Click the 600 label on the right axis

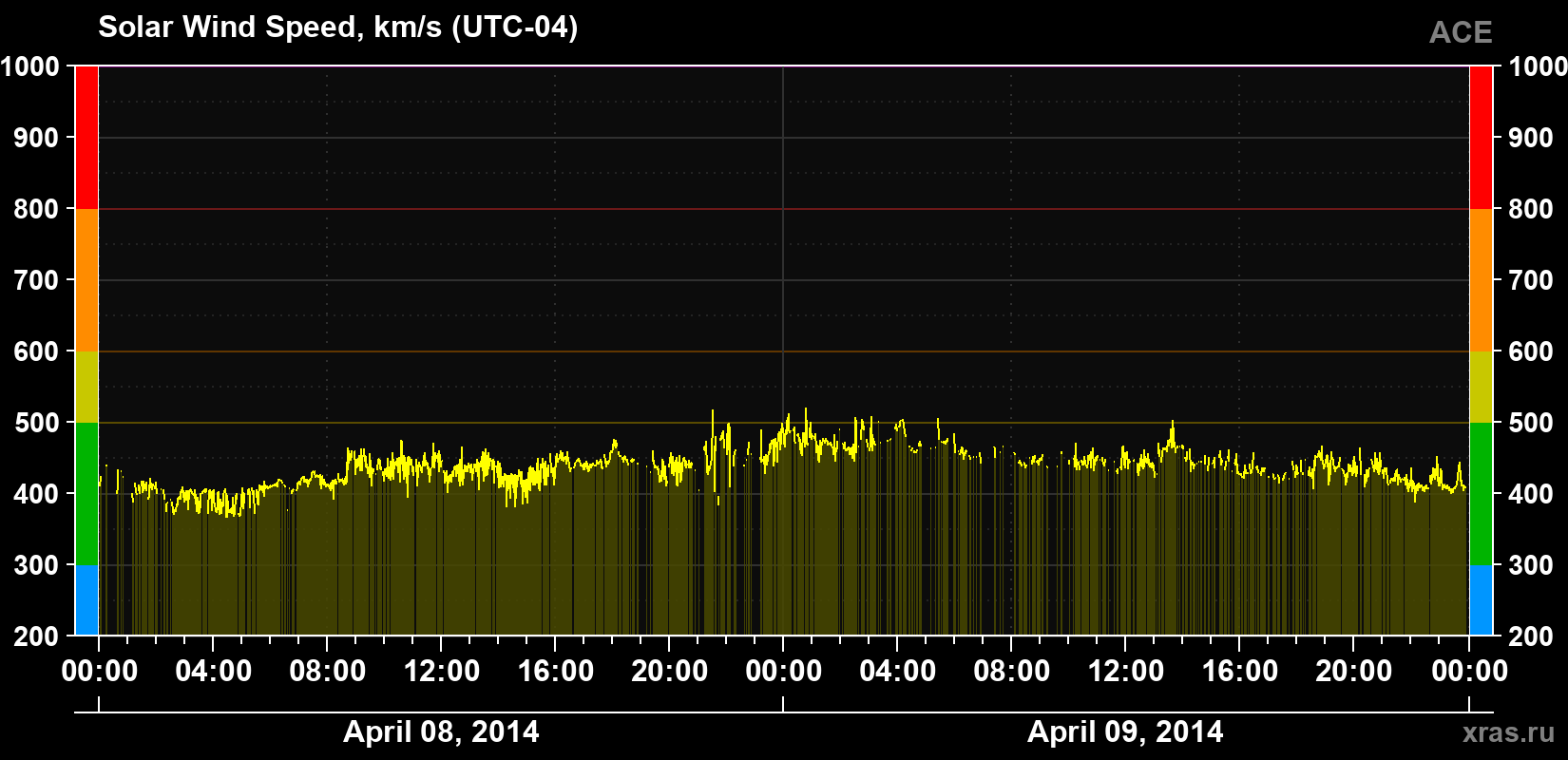point(1531,351)
